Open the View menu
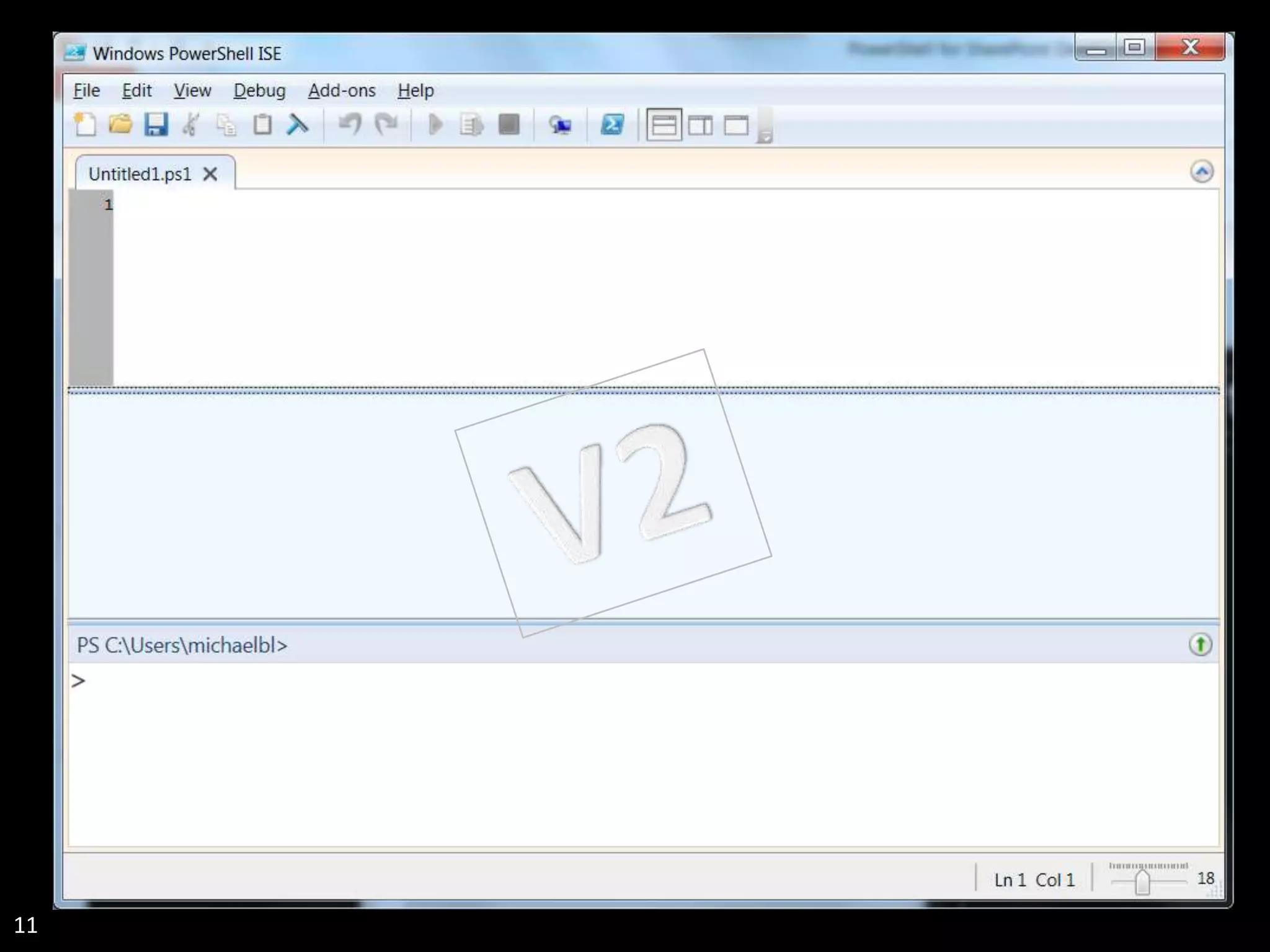 pyautogui.click(x=192, y=90)
